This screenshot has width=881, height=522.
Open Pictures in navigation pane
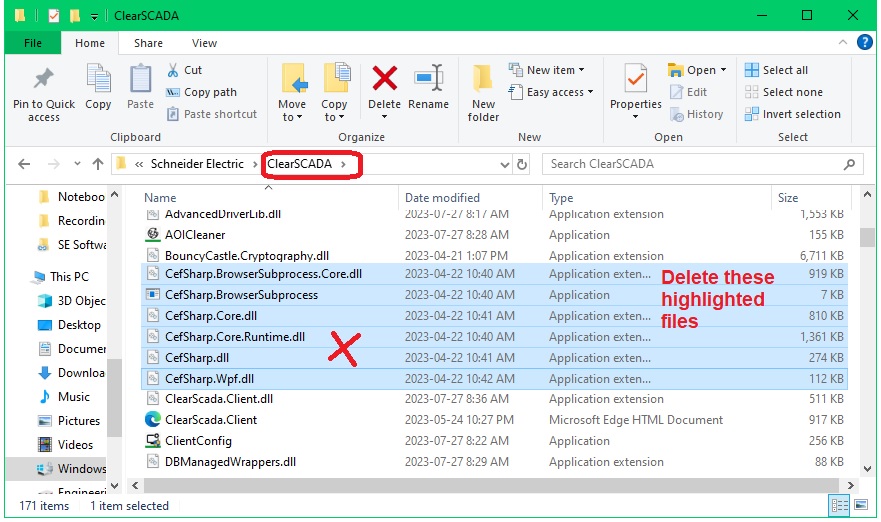click(x=69, y=421)
